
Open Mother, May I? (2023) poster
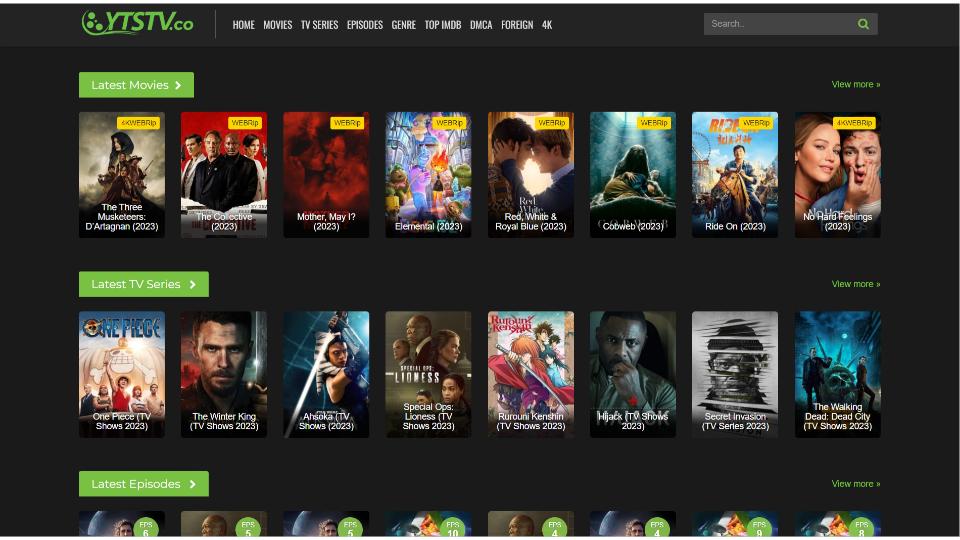coord(326,174)
